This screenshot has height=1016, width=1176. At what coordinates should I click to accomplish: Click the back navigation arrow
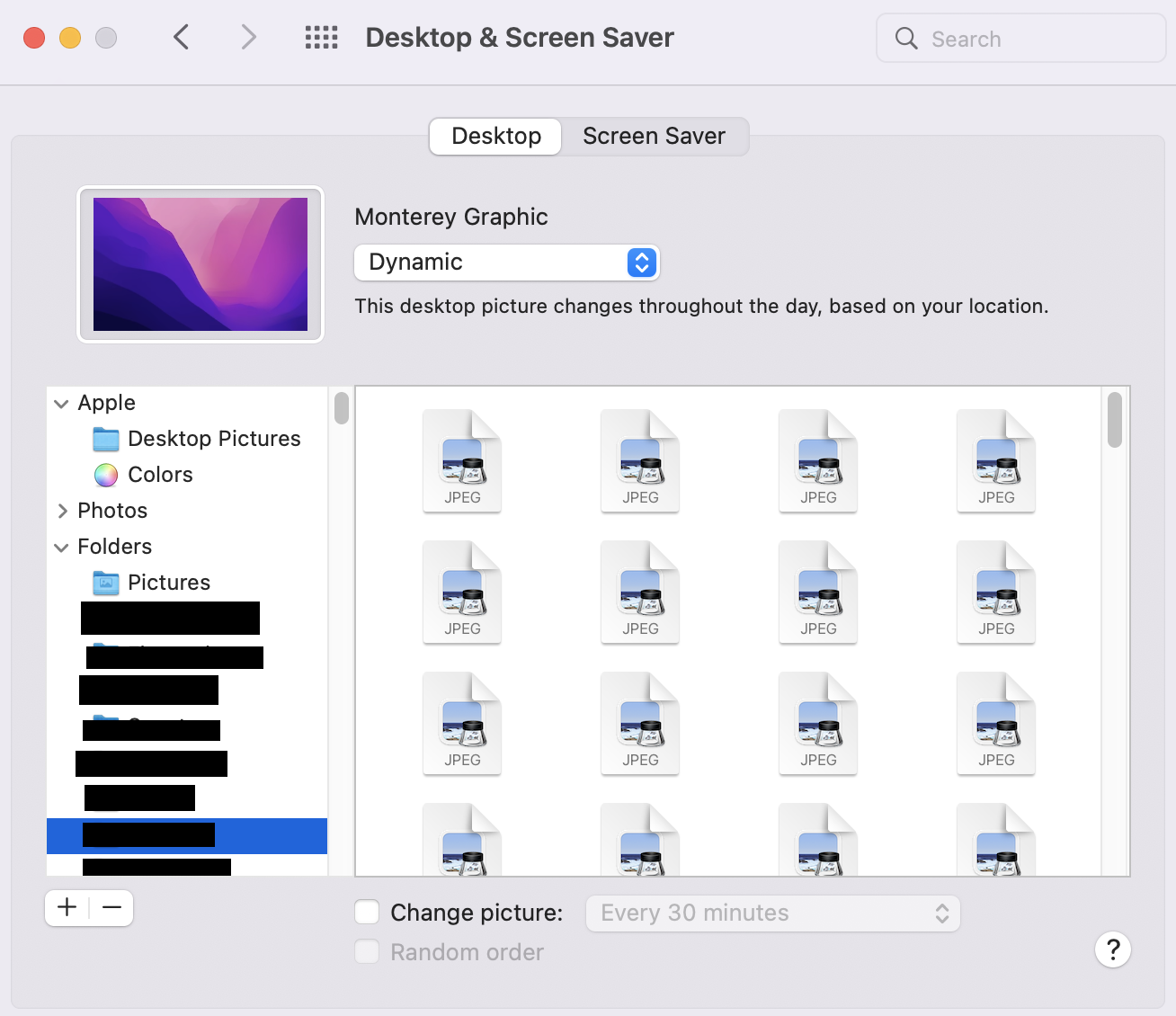tap(181, 38)
